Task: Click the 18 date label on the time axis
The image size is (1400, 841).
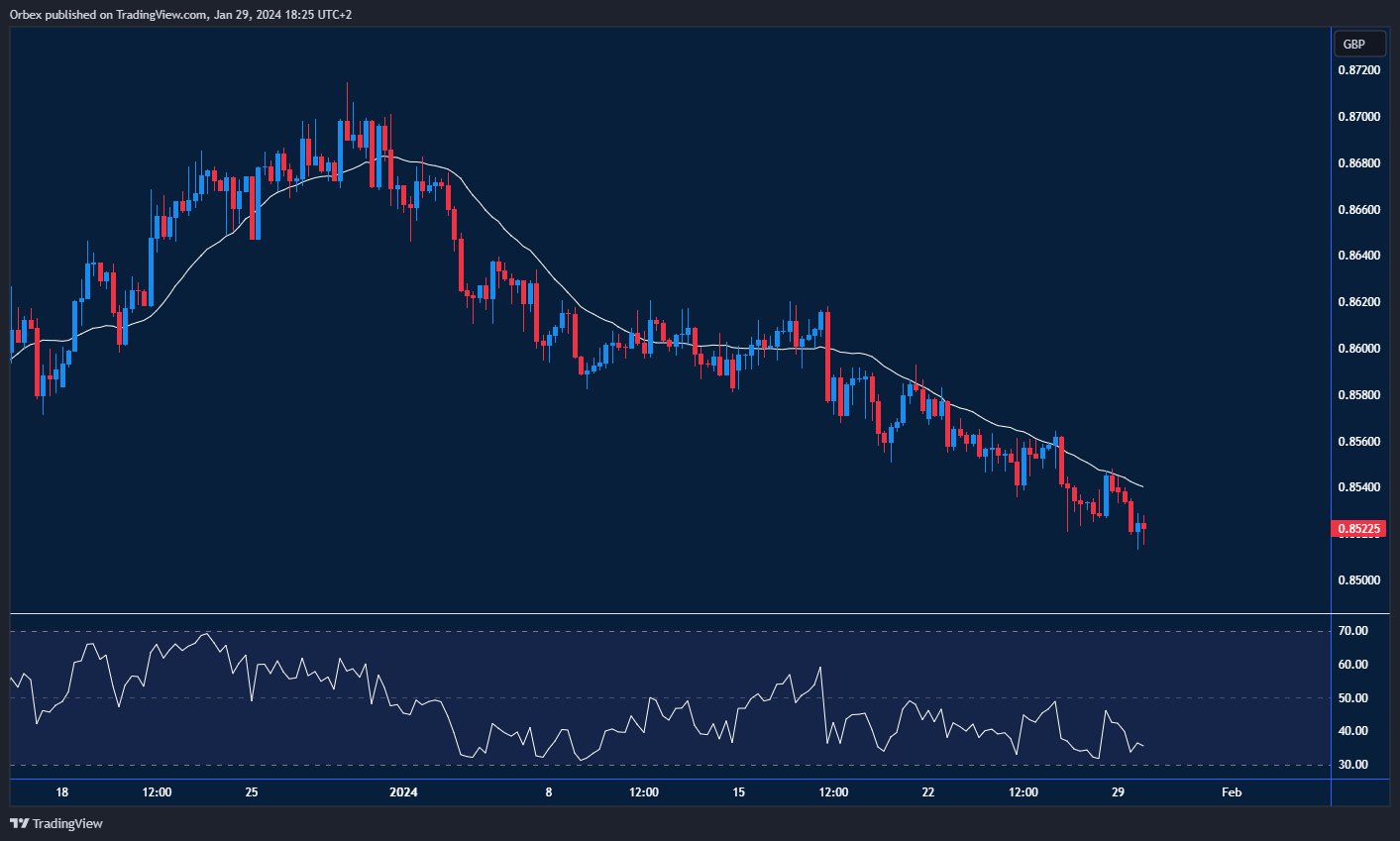Action: 61,792
